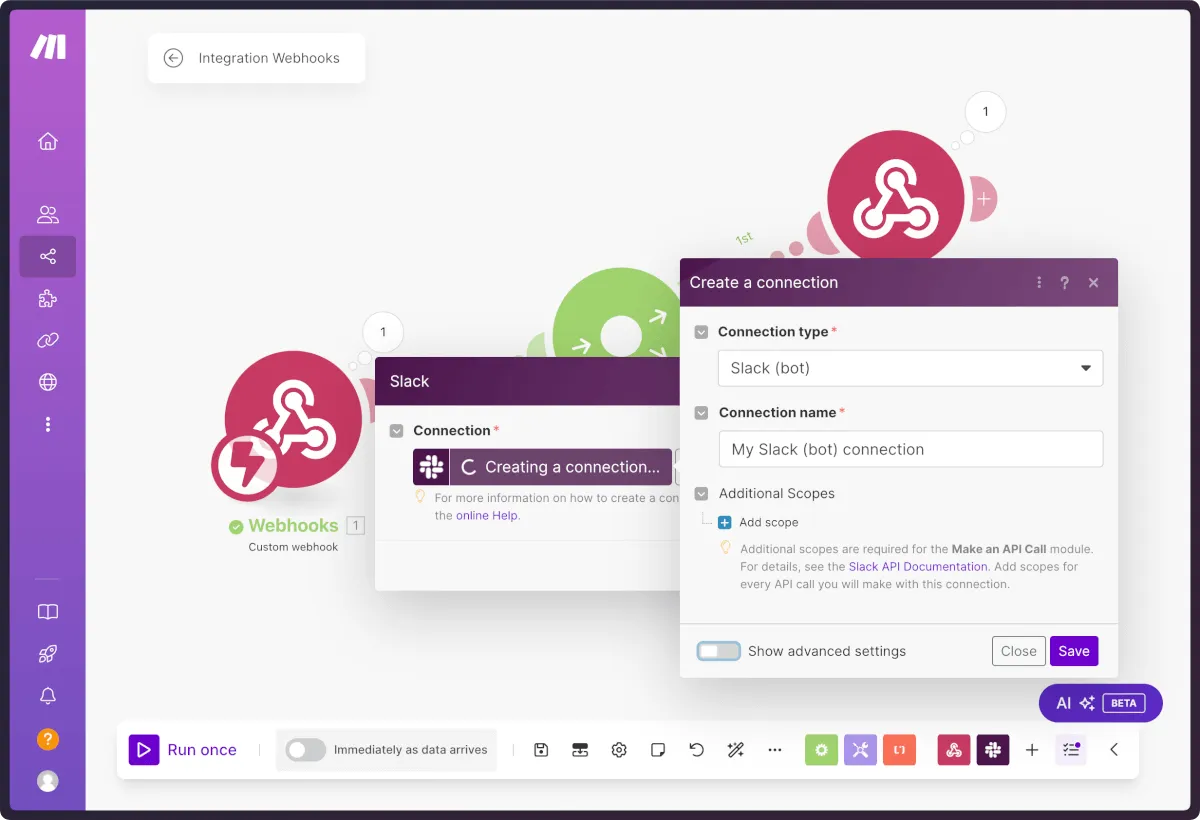Open the checklist icon in the toolbar
The height and width of the screenshot is (820, 1200).
pyautogui.click(x=1071, y=750)
